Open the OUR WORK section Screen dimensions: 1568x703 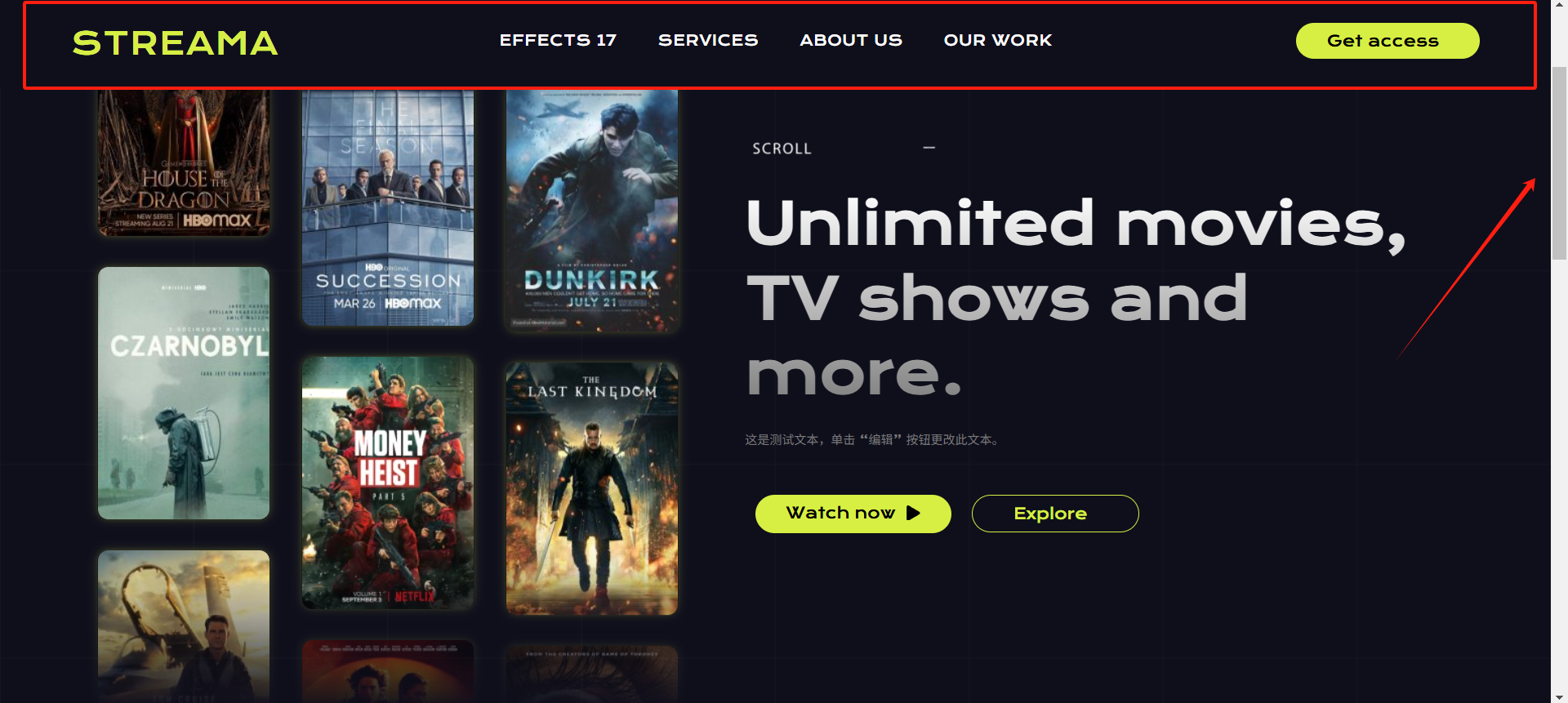pyautogui.click(x=997, y=40)
